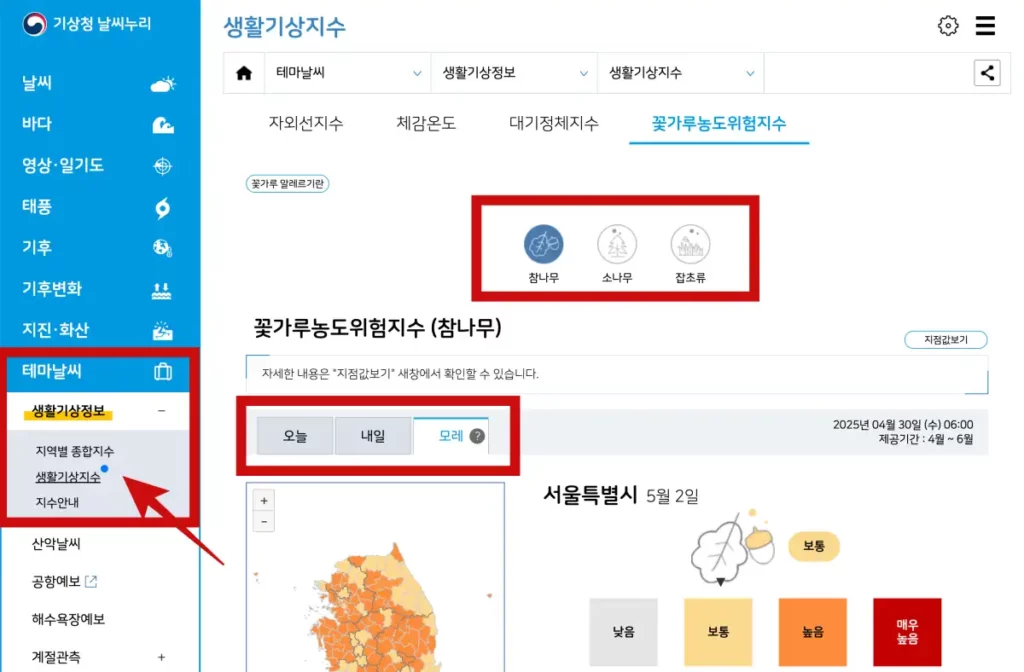Switch to the 체감온도 tab
The width and height of the screenshot is (1024, 672).
[x=426, y=123]
